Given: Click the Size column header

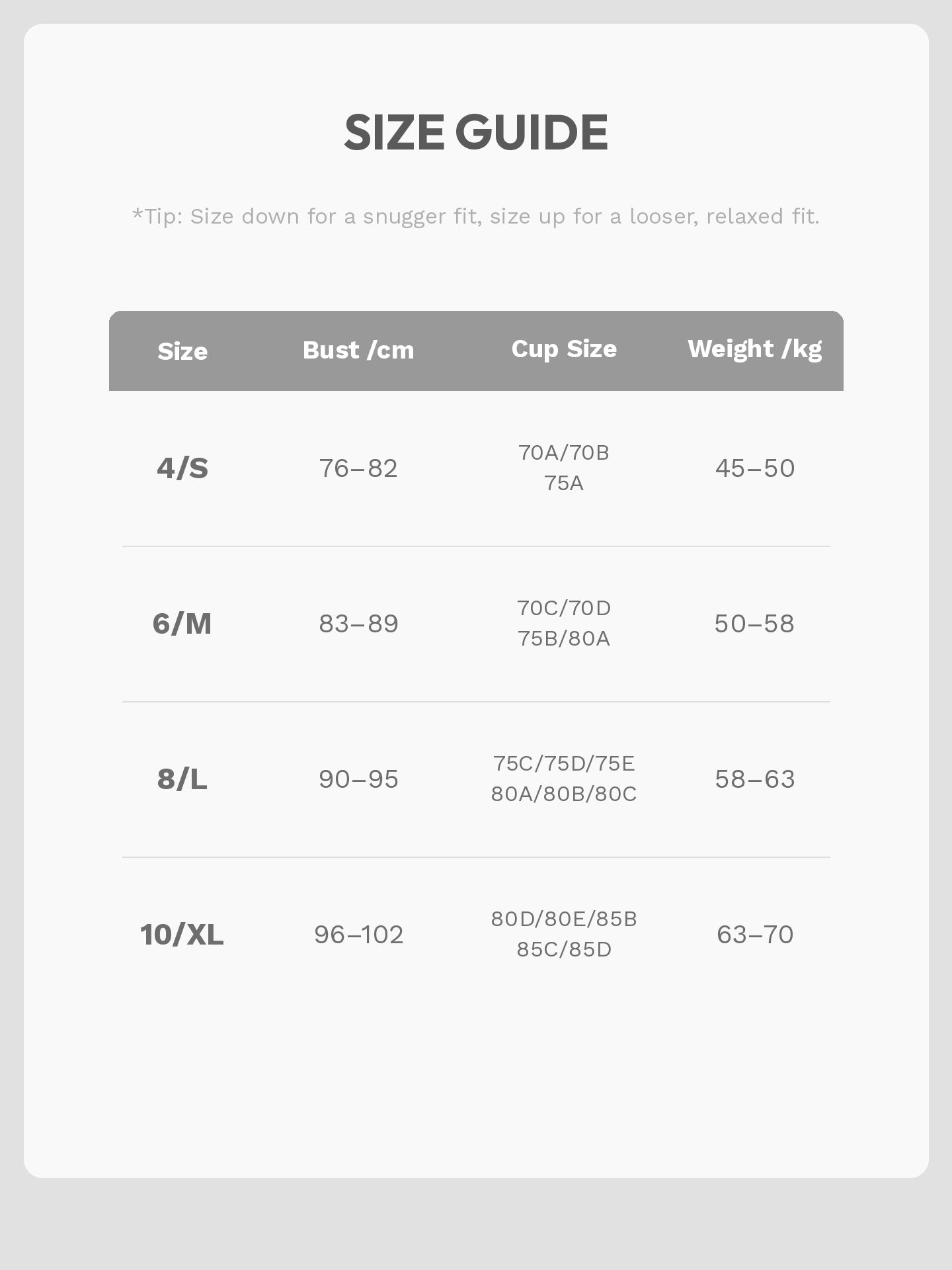Looking at the screenshot, I should tap(182, 351).
